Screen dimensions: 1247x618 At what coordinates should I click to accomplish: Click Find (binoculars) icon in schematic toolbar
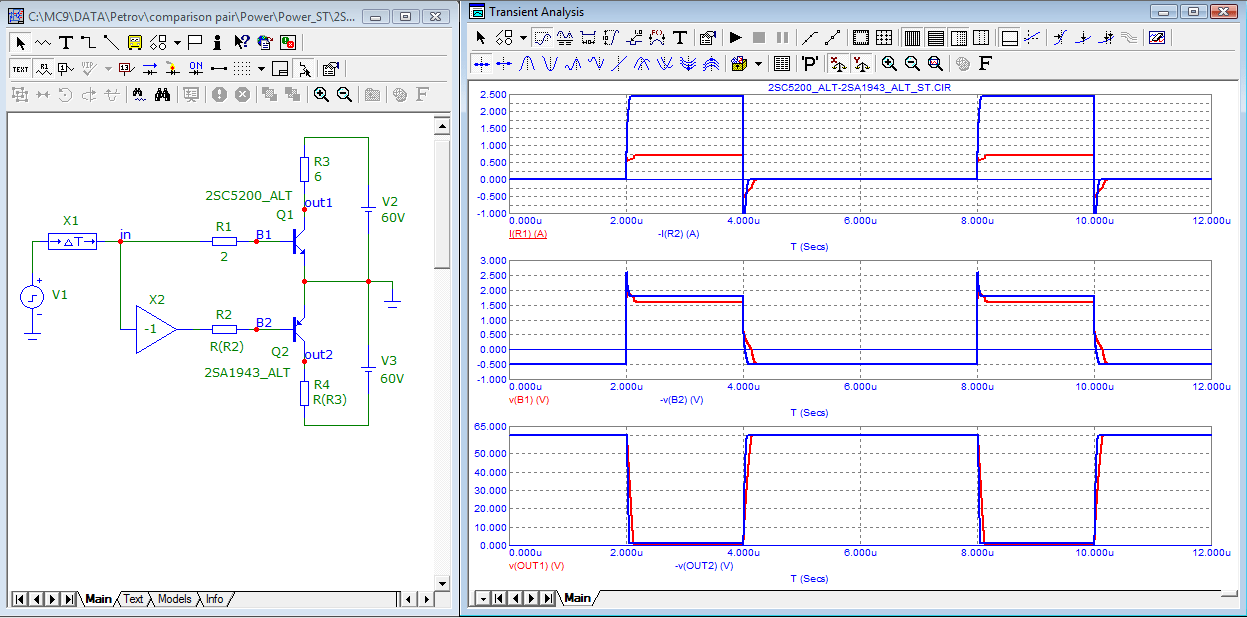point(162,95)
